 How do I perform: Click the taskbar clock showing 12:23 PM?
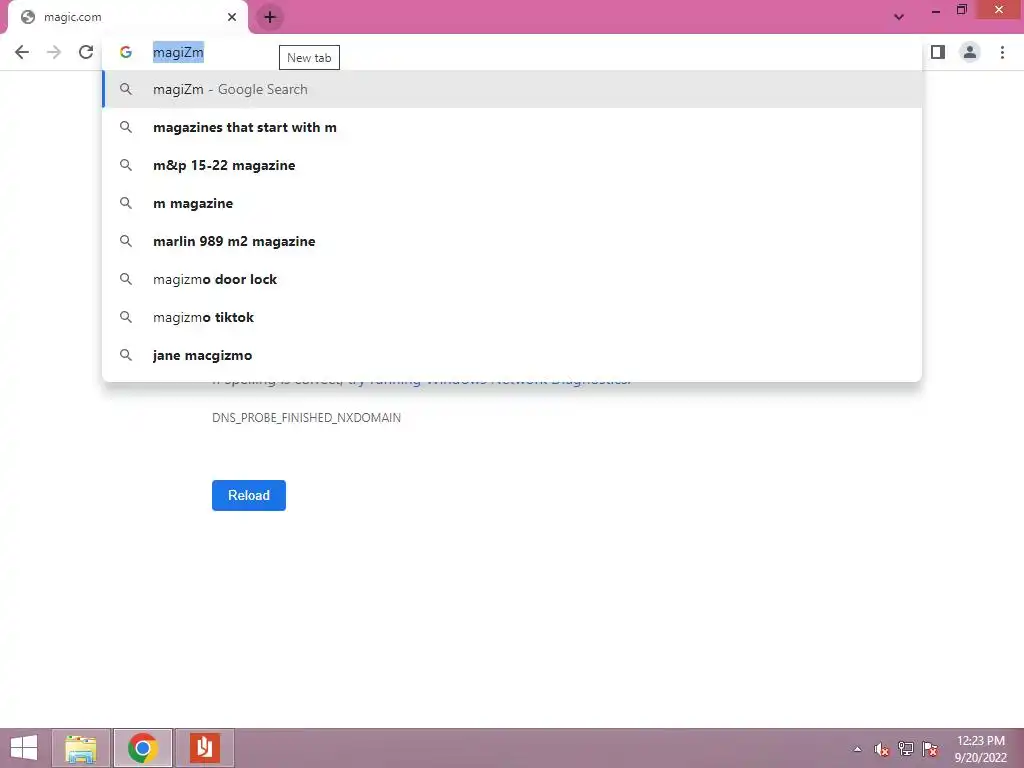(981, 749)
